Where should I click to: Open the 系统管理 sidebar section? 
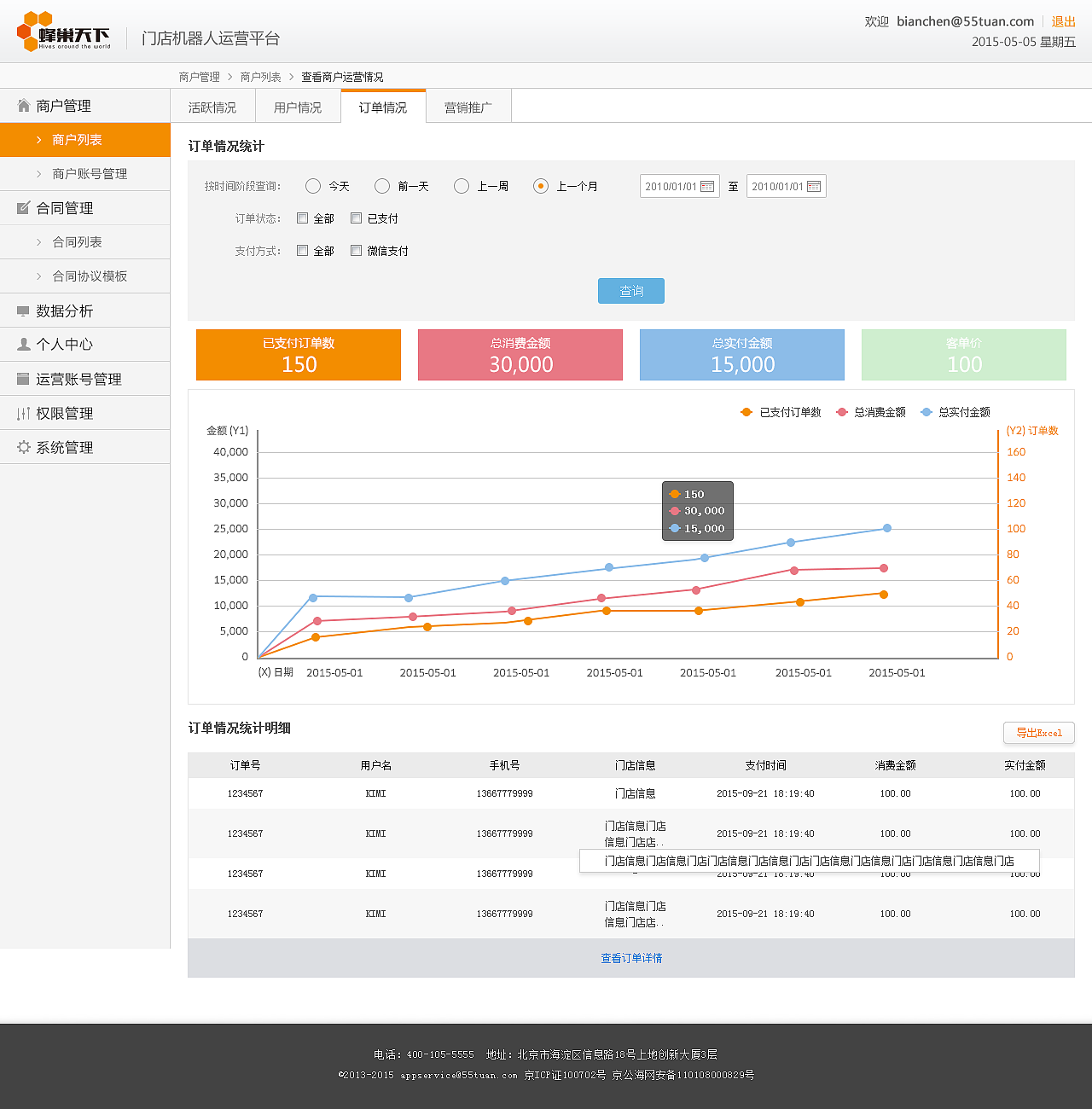point(85,447)
